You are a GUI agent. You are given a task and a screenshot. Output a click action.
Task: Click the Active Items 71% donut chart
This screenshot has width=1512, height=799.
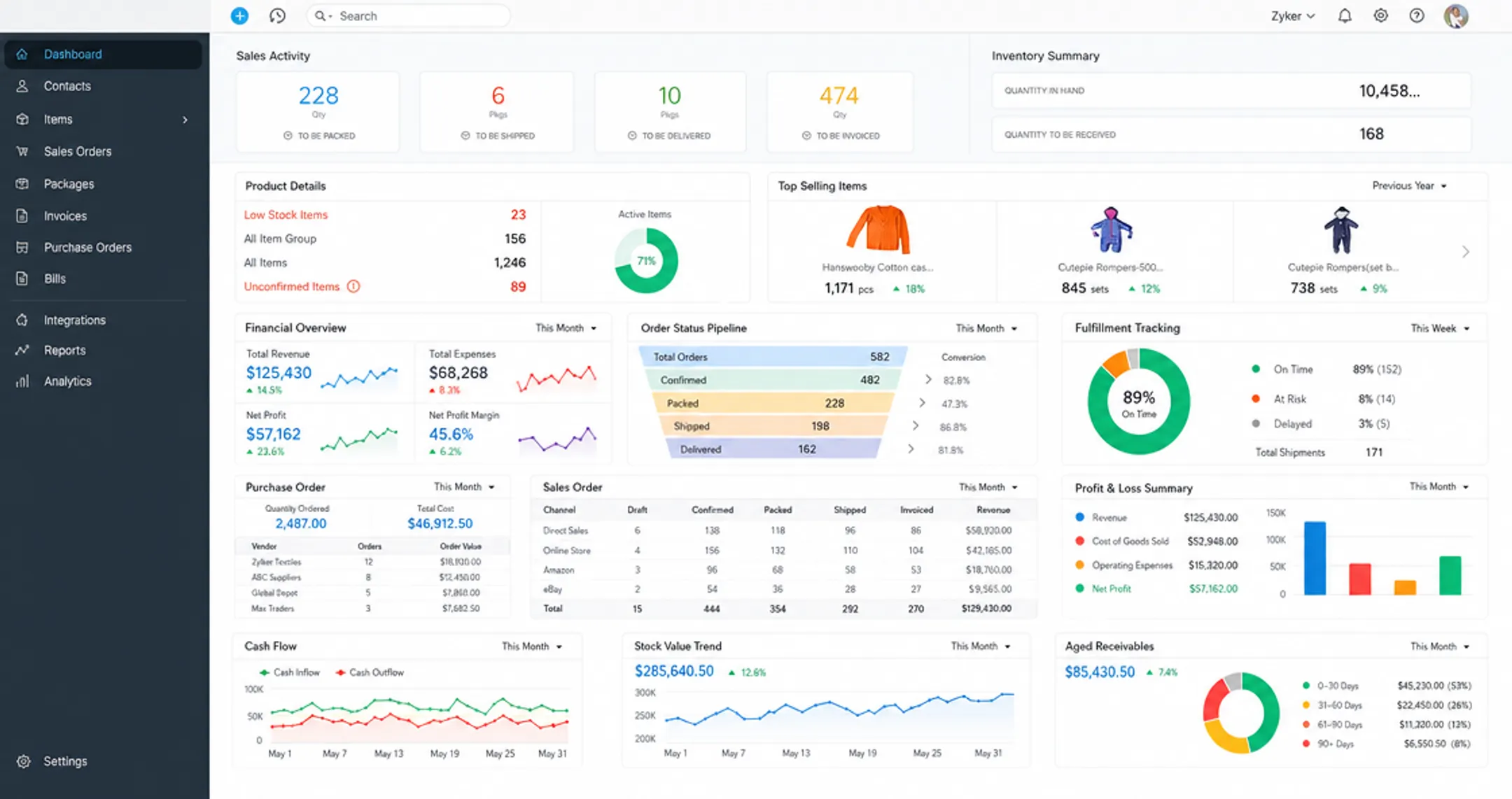(646, 261)
